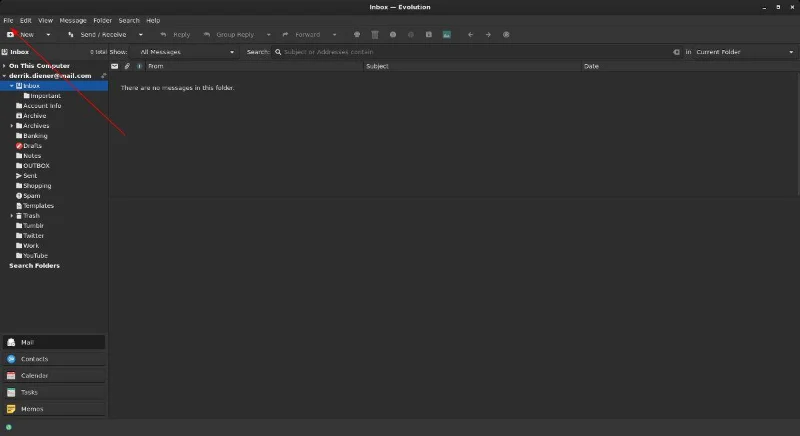The height and width of the screenshot is (436, 800).
Task: Click the Send / Receive button
Action: pyautogui.click(x=97, y=35)
